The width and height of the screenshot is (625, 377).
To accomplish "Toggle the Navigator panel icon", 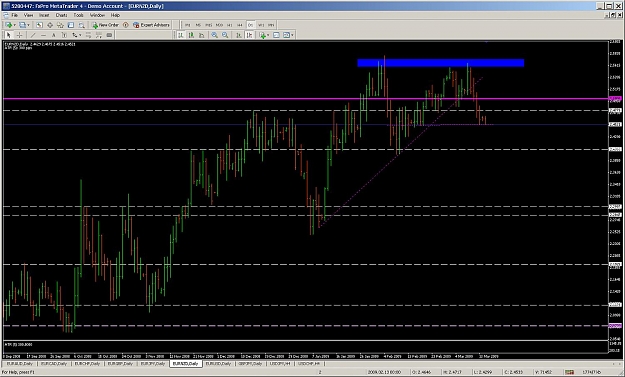I will point(61,25).
